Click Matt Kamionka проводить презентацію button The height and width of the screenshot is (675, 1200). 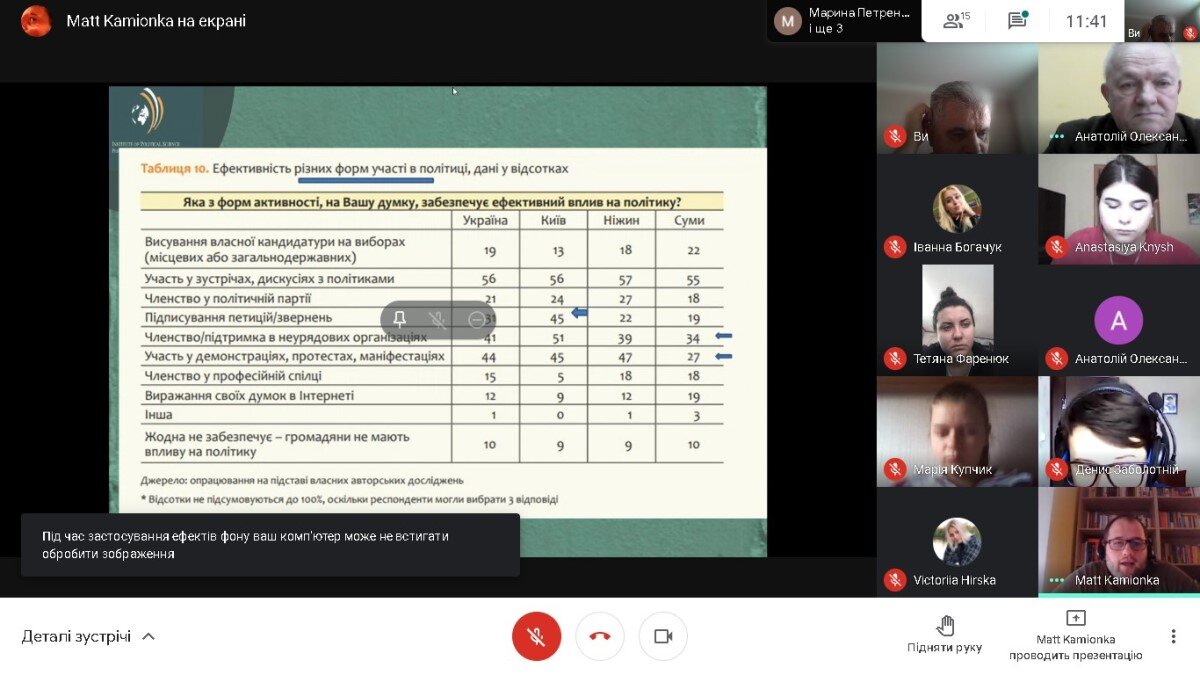1075,636
